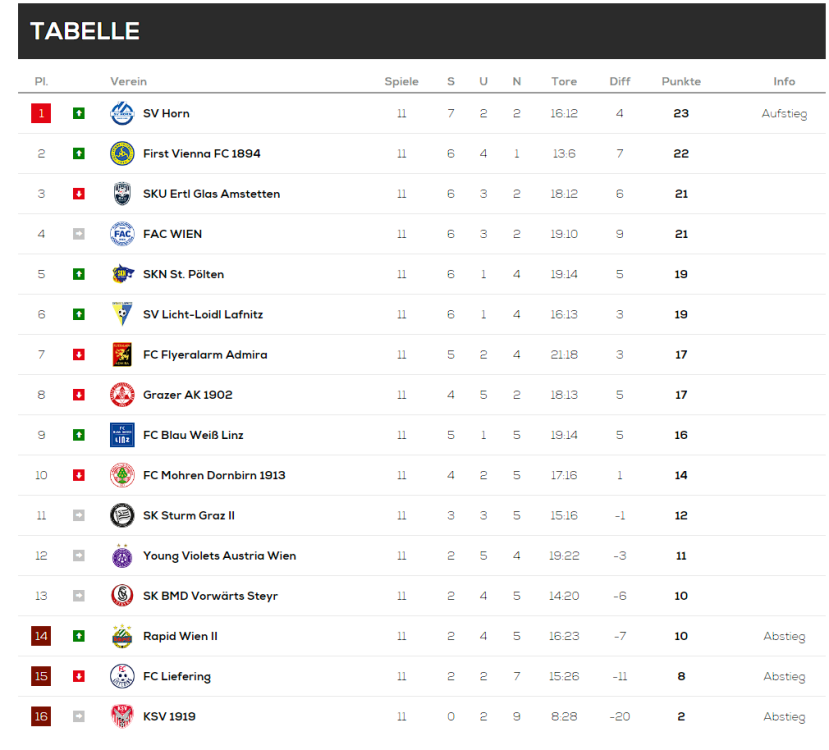Click the FC Flyeralarm Admira logo
Image resolution: width=829 pixels, height=750 pixels.
(121, 355)
